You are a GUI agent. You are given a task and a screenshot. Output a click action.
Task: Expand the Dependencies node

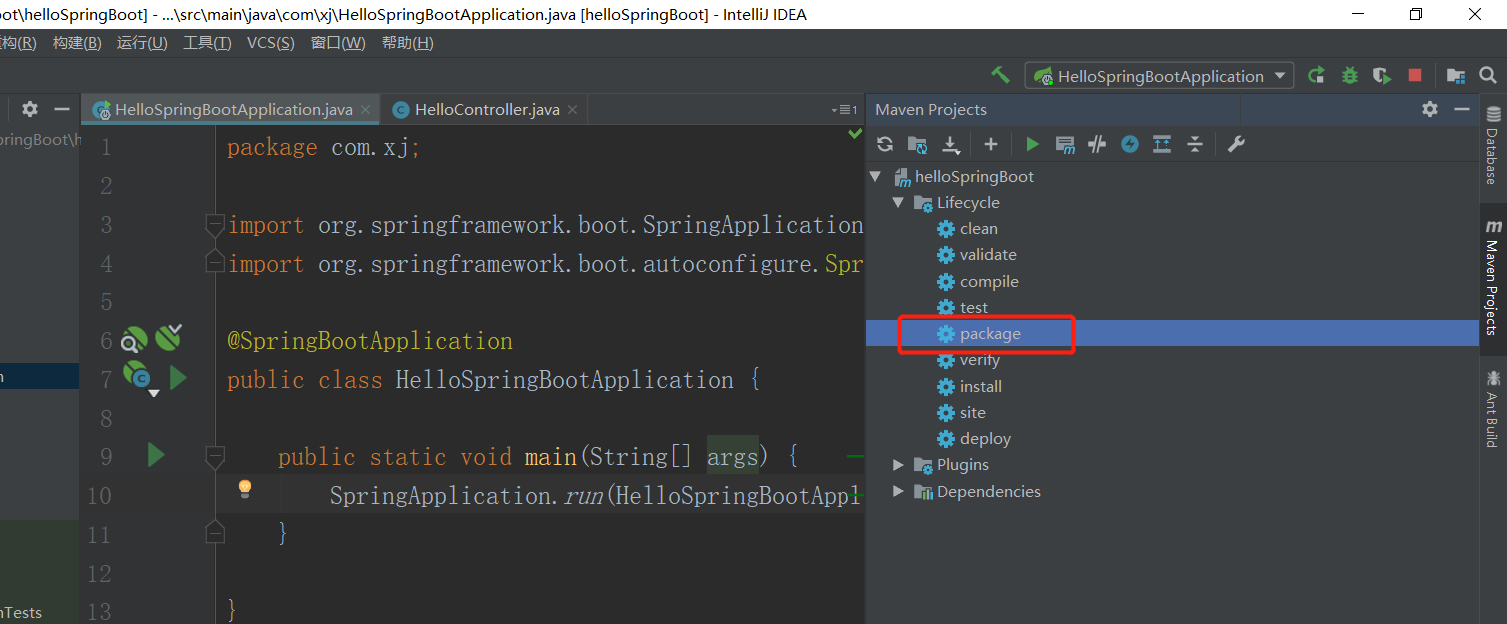[x=897, y=492]
